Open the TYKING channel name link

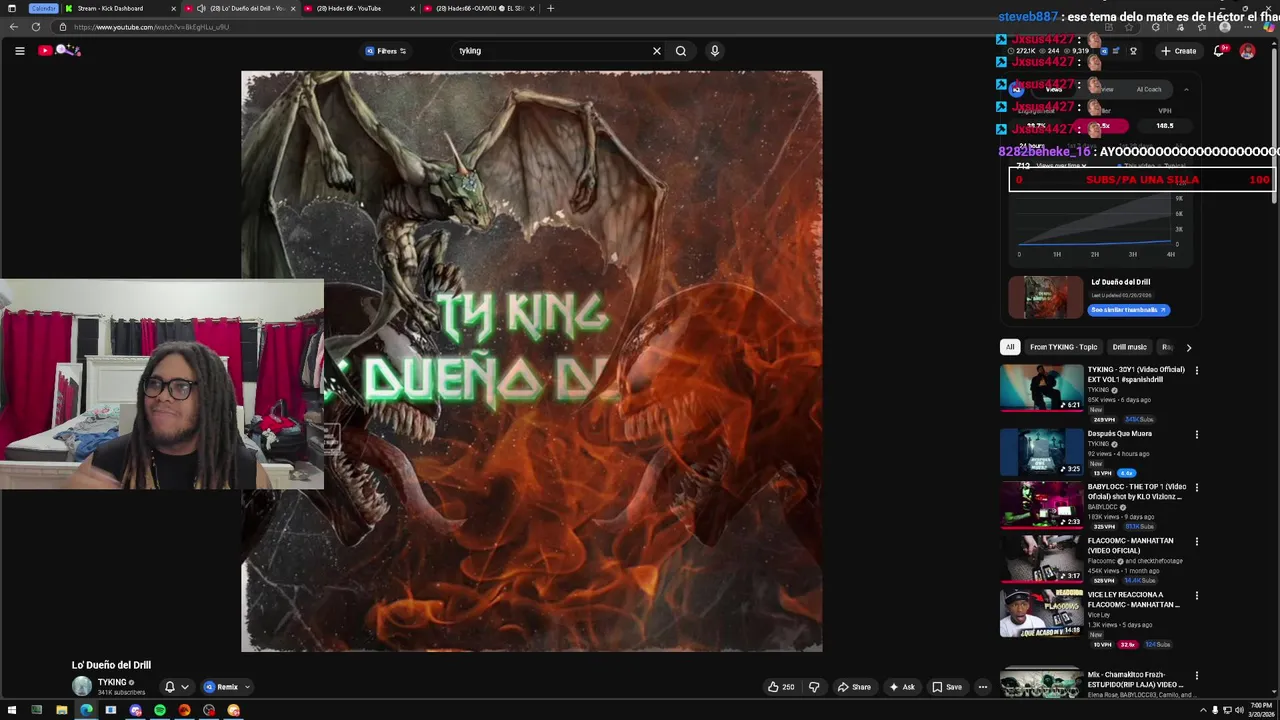point(112,682)
